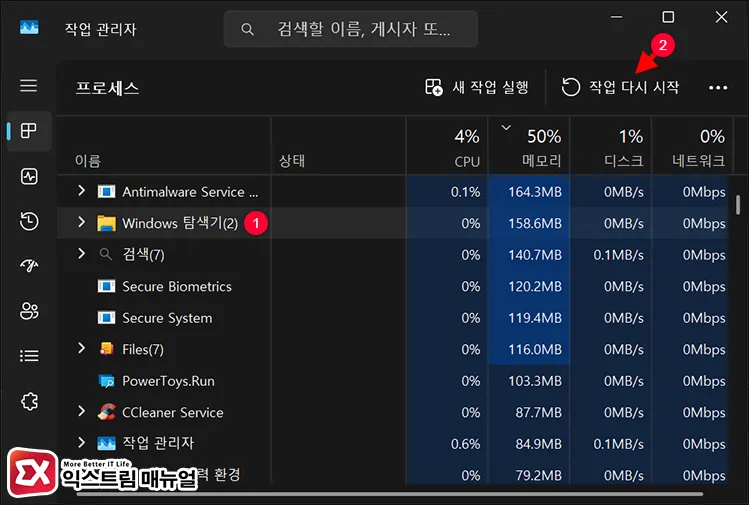The height and width of the screenshot is (505, 749).
Task: Click the Files(7) process icon
Action: tap(106, 349)
